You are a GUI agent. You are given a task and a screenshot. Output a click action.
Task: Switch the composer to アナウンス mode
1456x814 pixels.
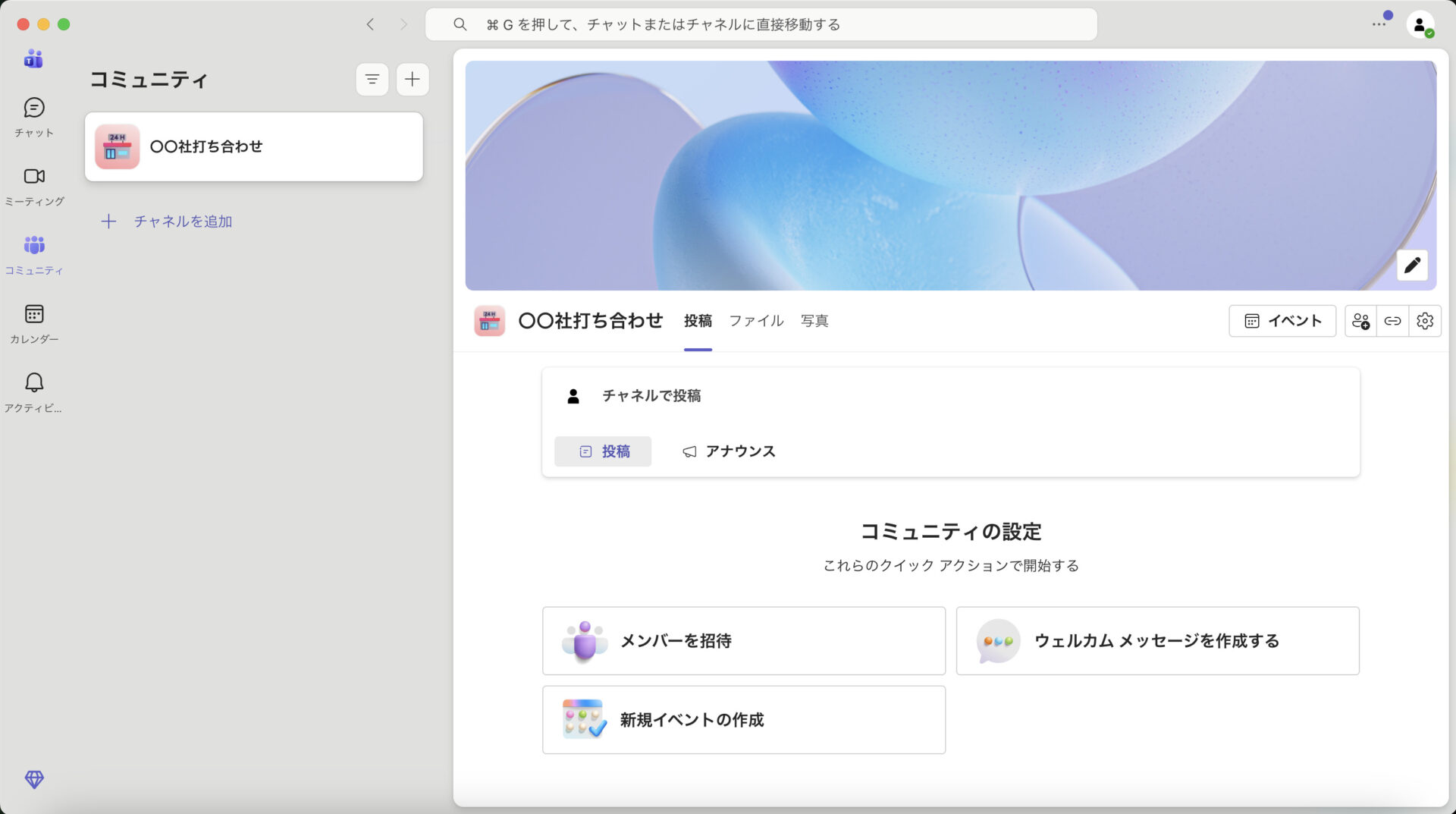click(x=728, y=451)
